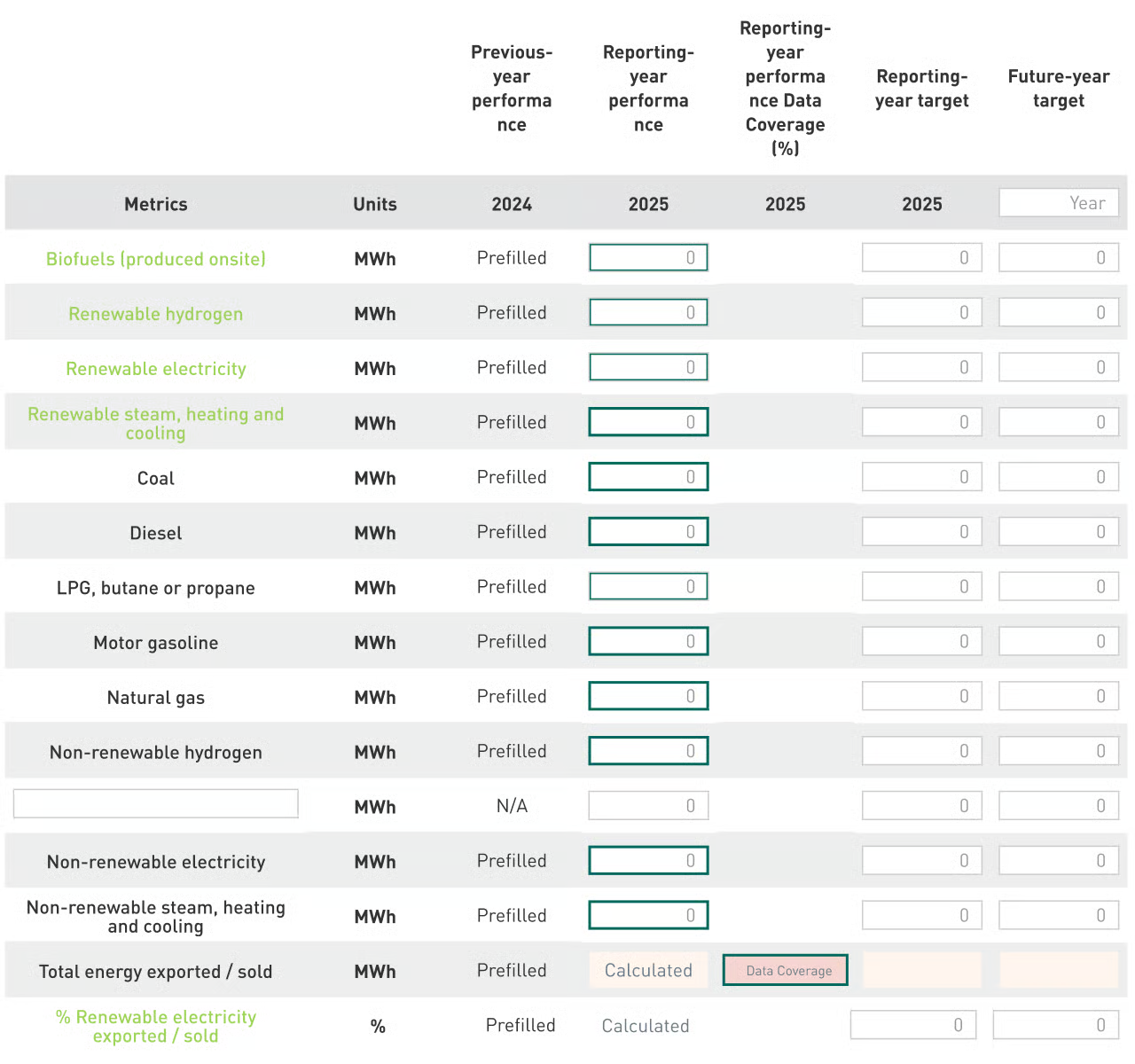Focus Natural gas reporting-year performance field
Viewport: 1135px width, 1064px height.
(648, 696)
